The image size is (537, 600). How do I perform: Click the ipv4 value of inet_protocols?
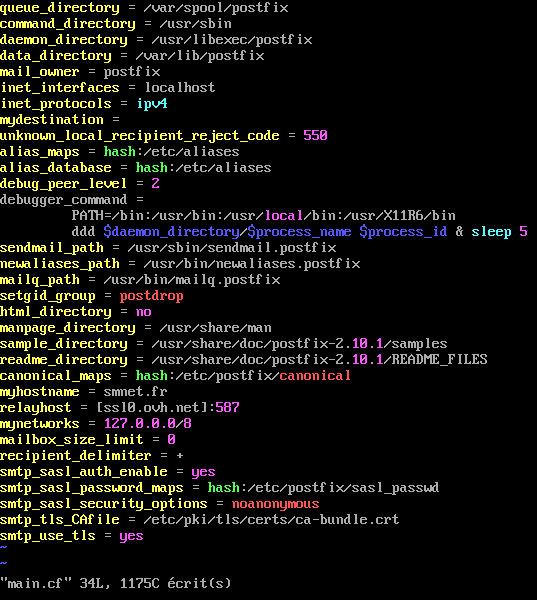click(x=152, y=104)
